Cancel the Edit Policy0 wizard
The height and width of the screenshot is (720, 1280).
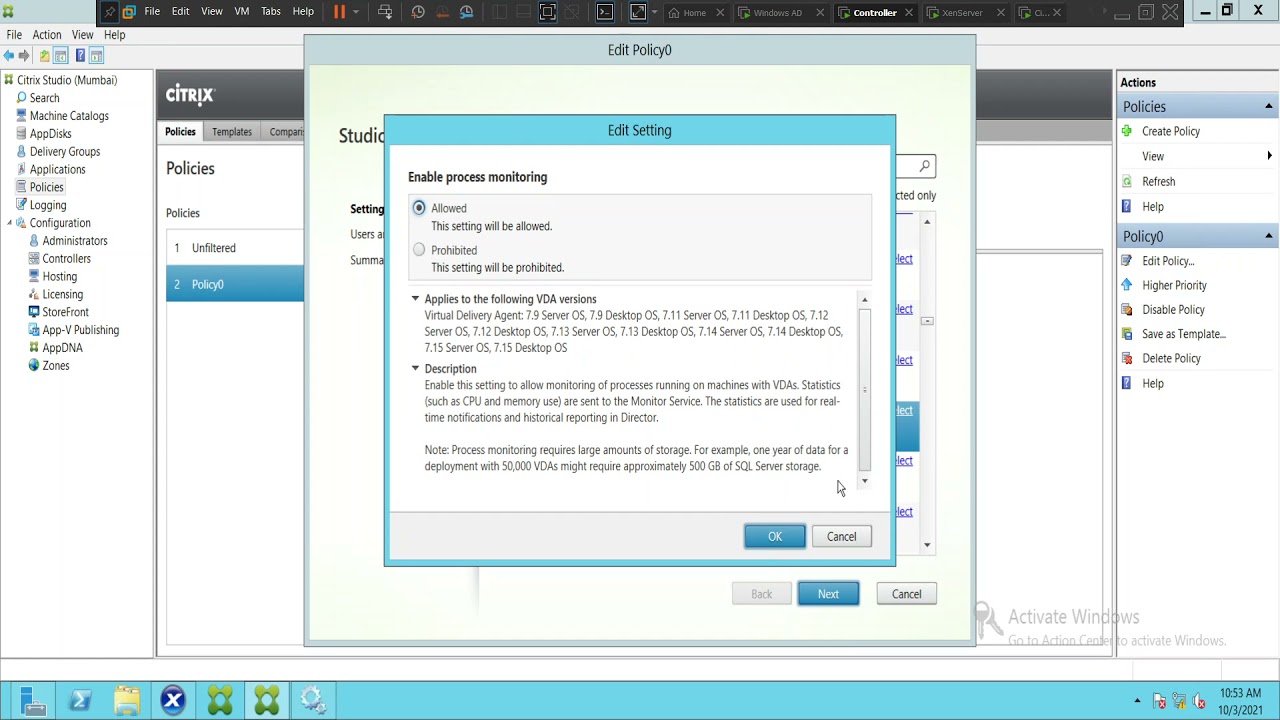click(907, 594)
